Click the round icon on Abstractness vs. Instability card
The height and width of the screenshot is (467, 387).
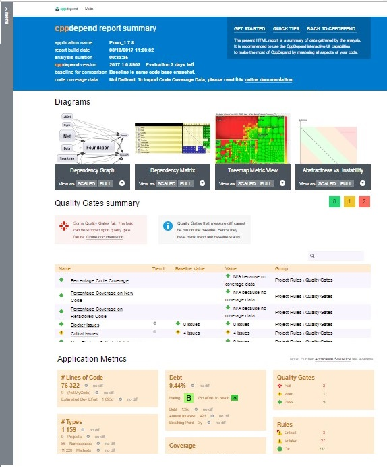pyautogui.click(x=363, y=183)
